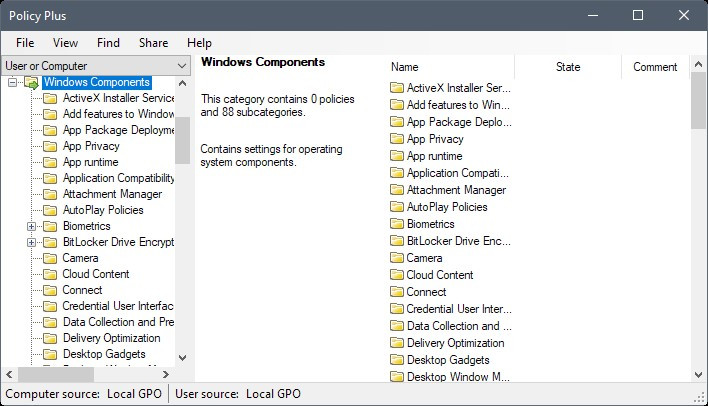Click the AutoPlay Policies folder icon in tree
The height and width of the screenshot is (406, 708).
[x=50, y=210]
